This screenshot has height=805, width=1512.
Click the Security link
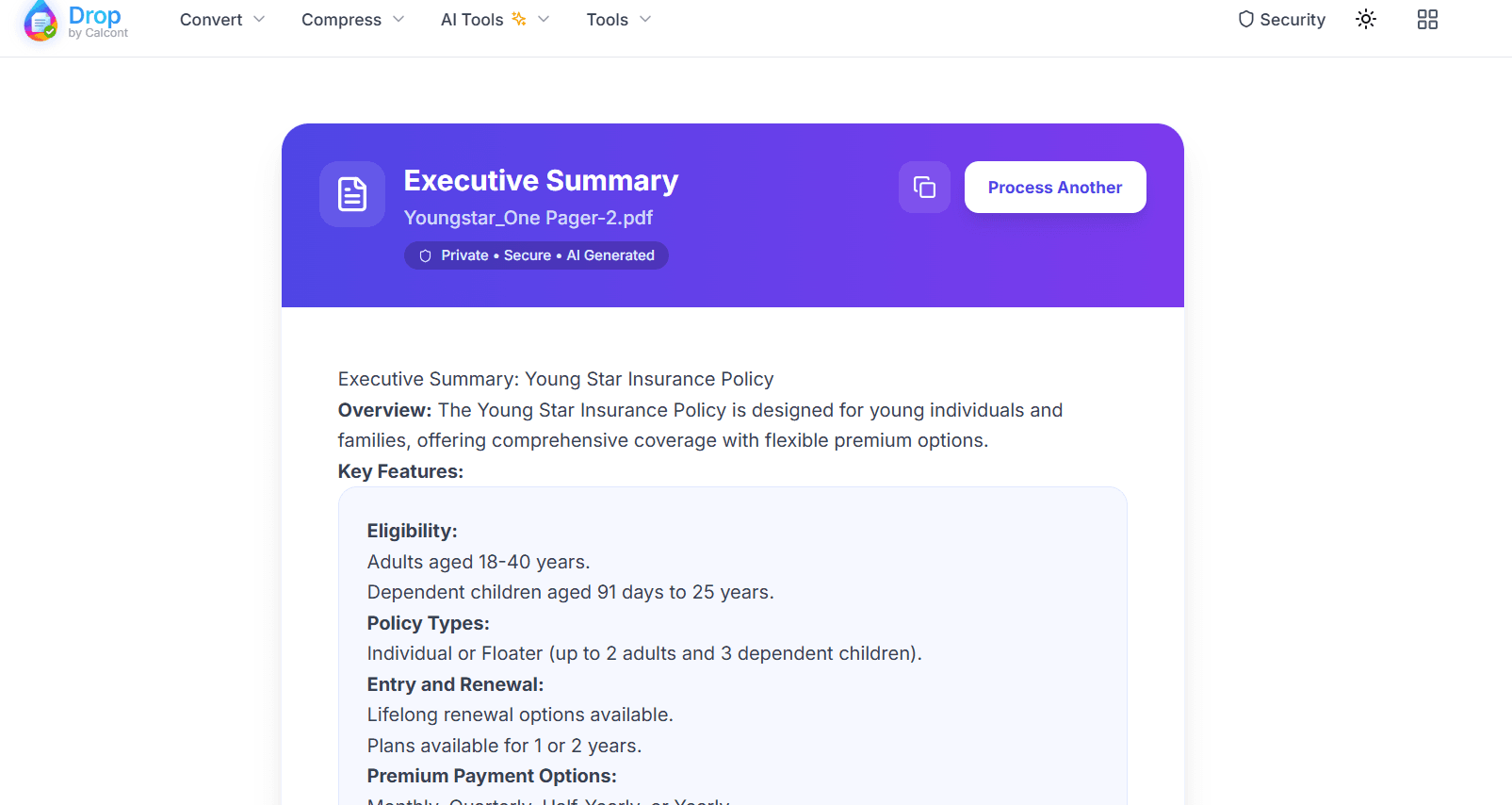(x=1293, y=19)
